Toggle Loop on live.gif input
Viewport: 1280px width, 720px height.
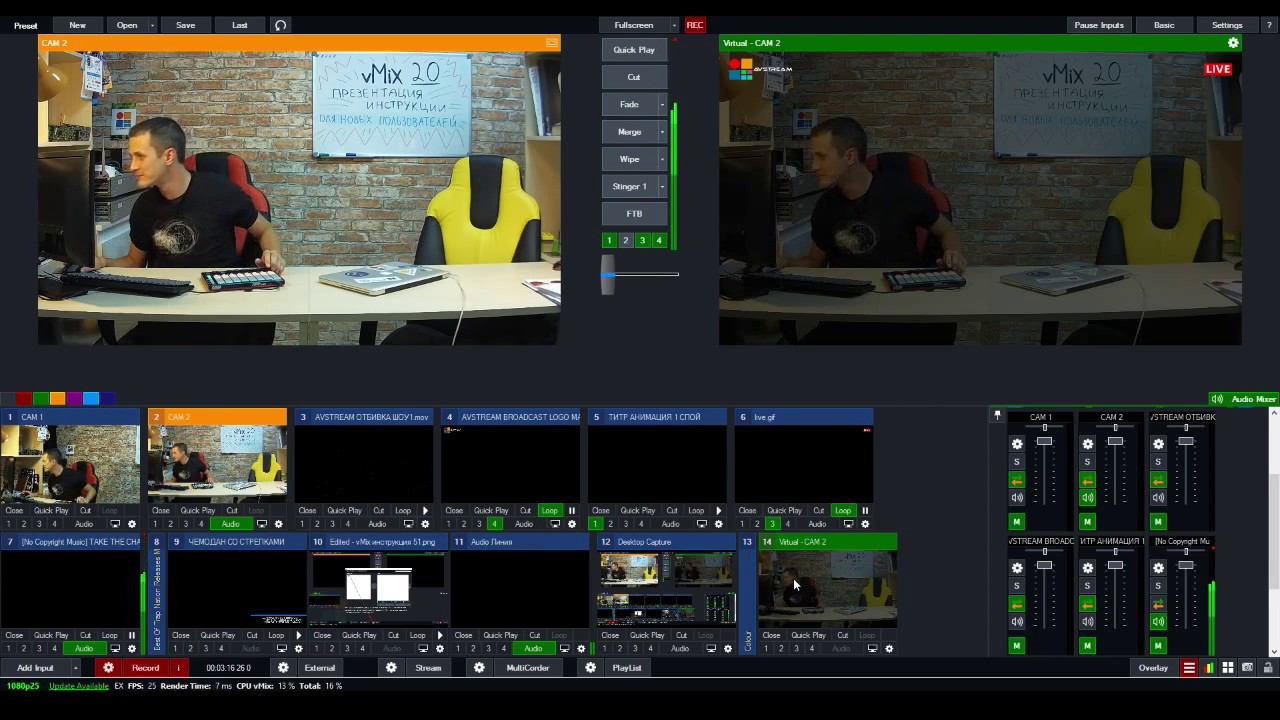[843, 511]
